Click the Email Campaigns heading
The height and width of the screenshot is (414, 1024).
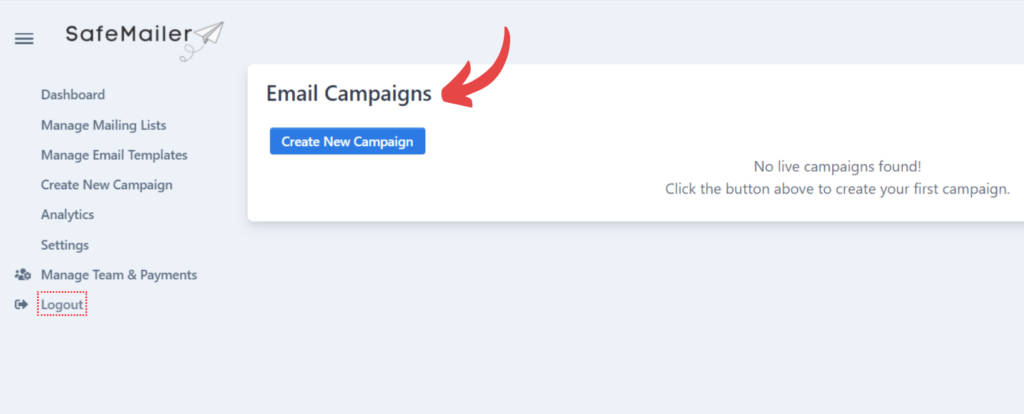349,94
